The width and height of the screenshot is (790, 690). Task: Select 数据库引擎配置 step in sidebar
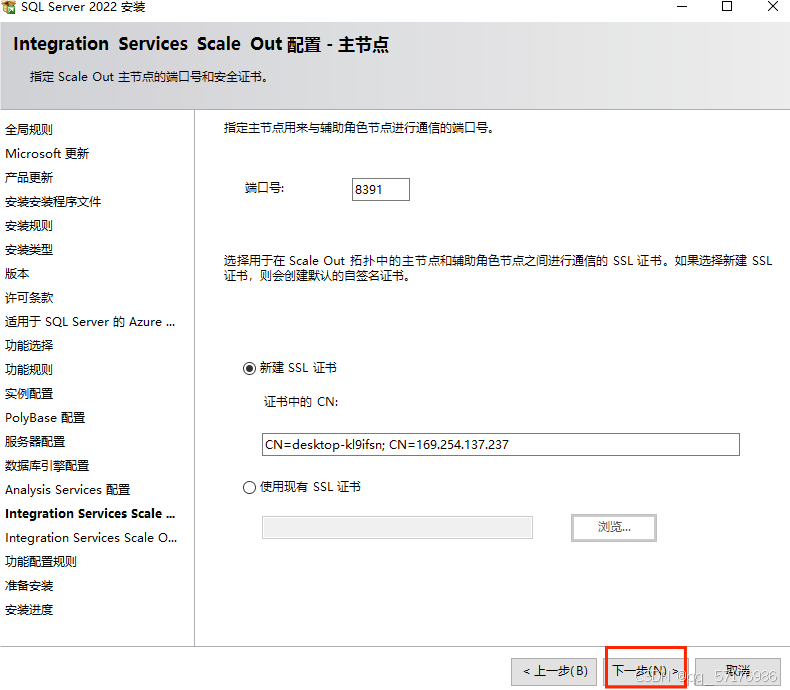47,465
